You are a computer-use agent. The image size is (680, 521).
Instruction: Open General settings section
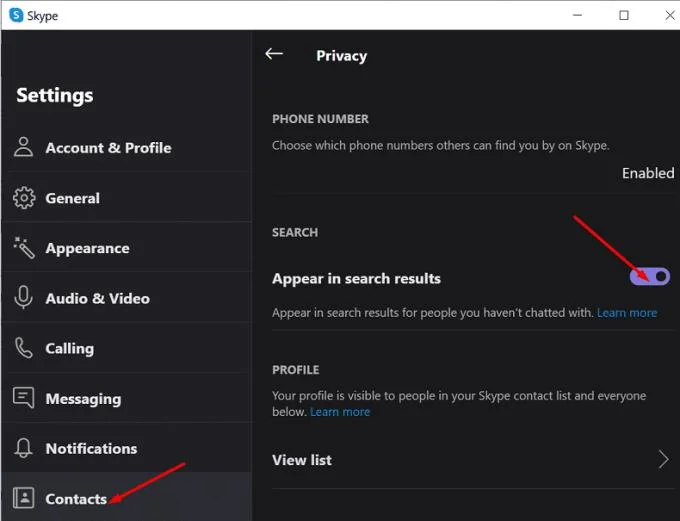coord(127,198)
